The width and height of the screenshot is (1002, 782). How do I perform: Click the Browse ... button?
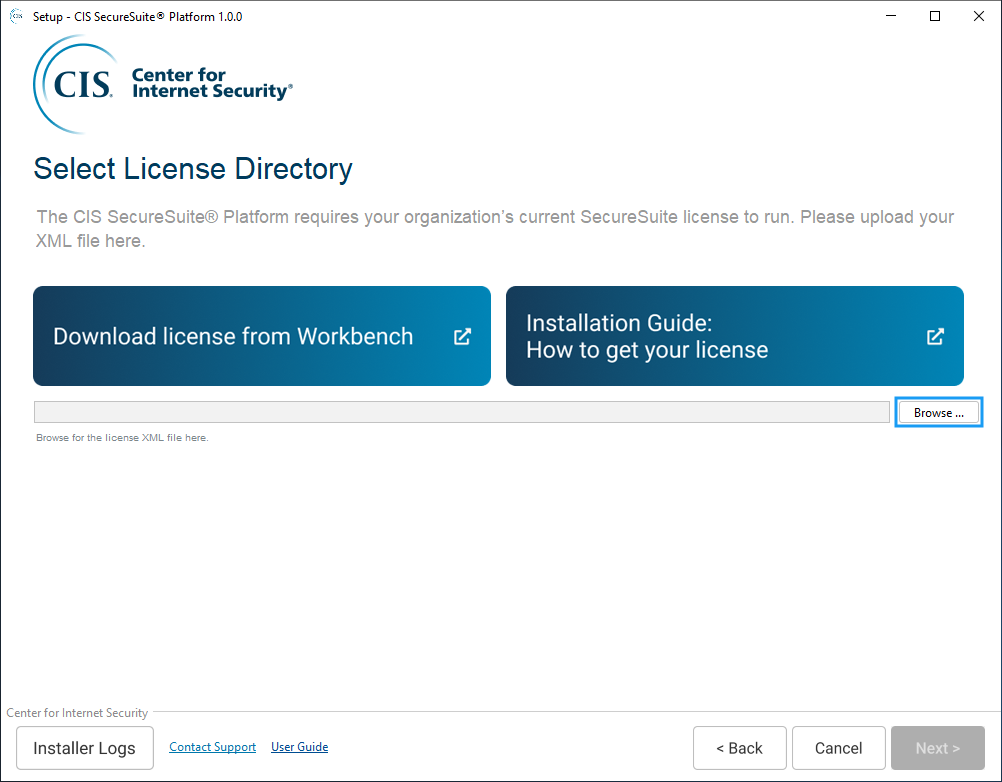[x=938, y=413]
